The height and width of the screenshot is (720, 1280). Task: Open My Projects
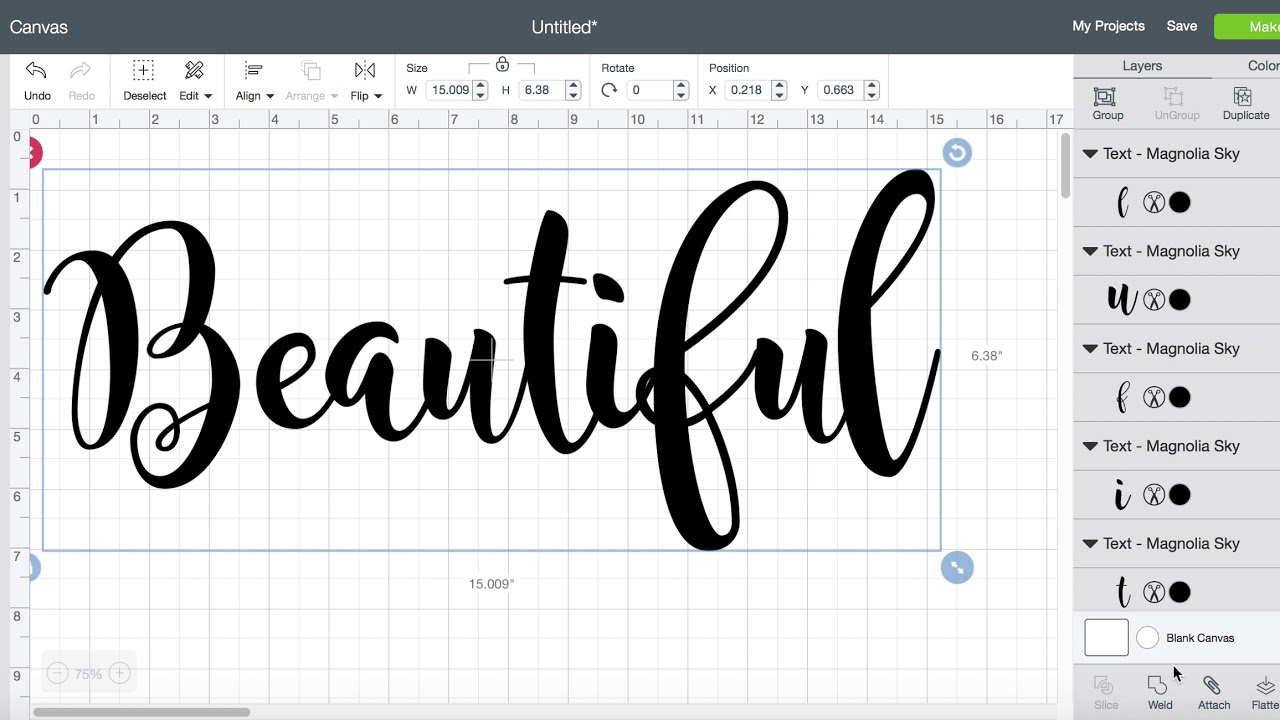pos(1108,26)
